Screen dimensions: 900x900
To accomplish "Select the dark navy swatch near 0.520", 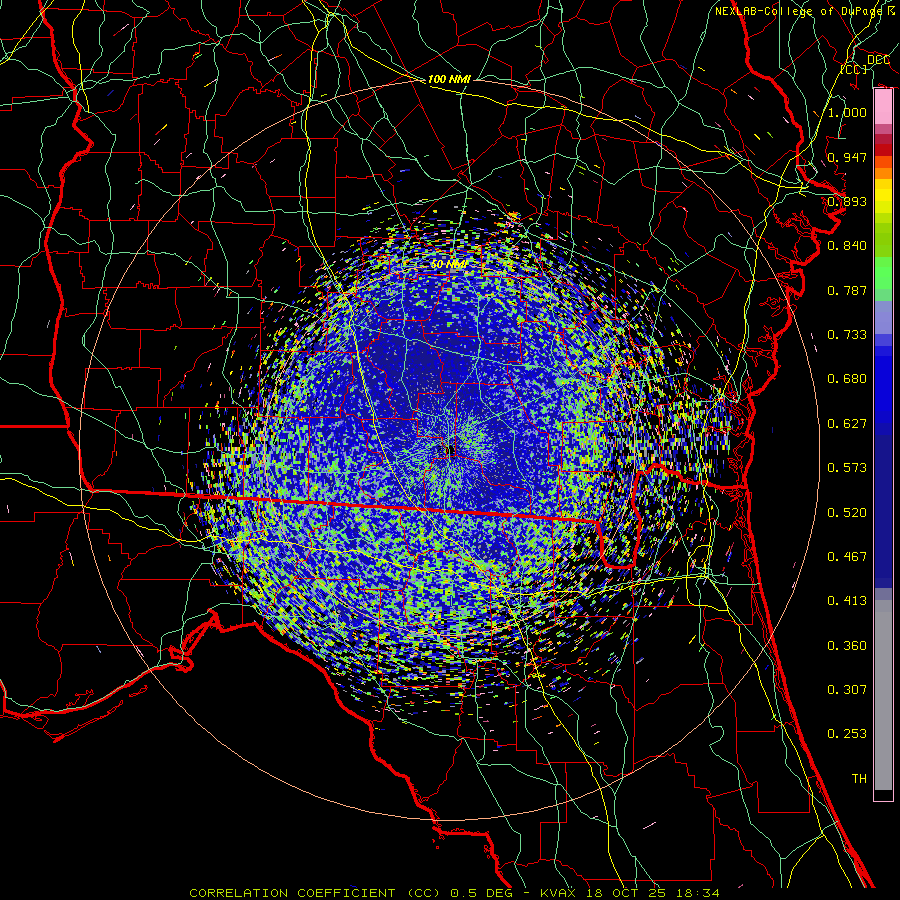I will (x=883, y=511).
